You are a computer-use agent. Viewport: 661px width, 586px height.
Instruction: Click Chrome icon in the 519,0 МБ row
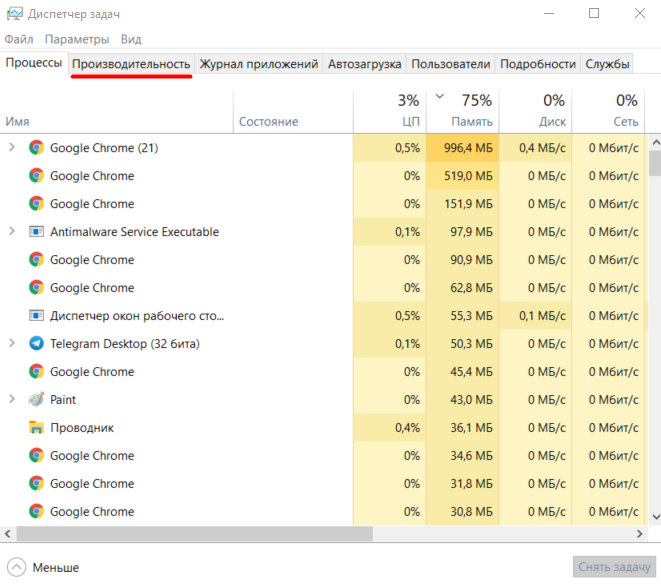(36, 175)
